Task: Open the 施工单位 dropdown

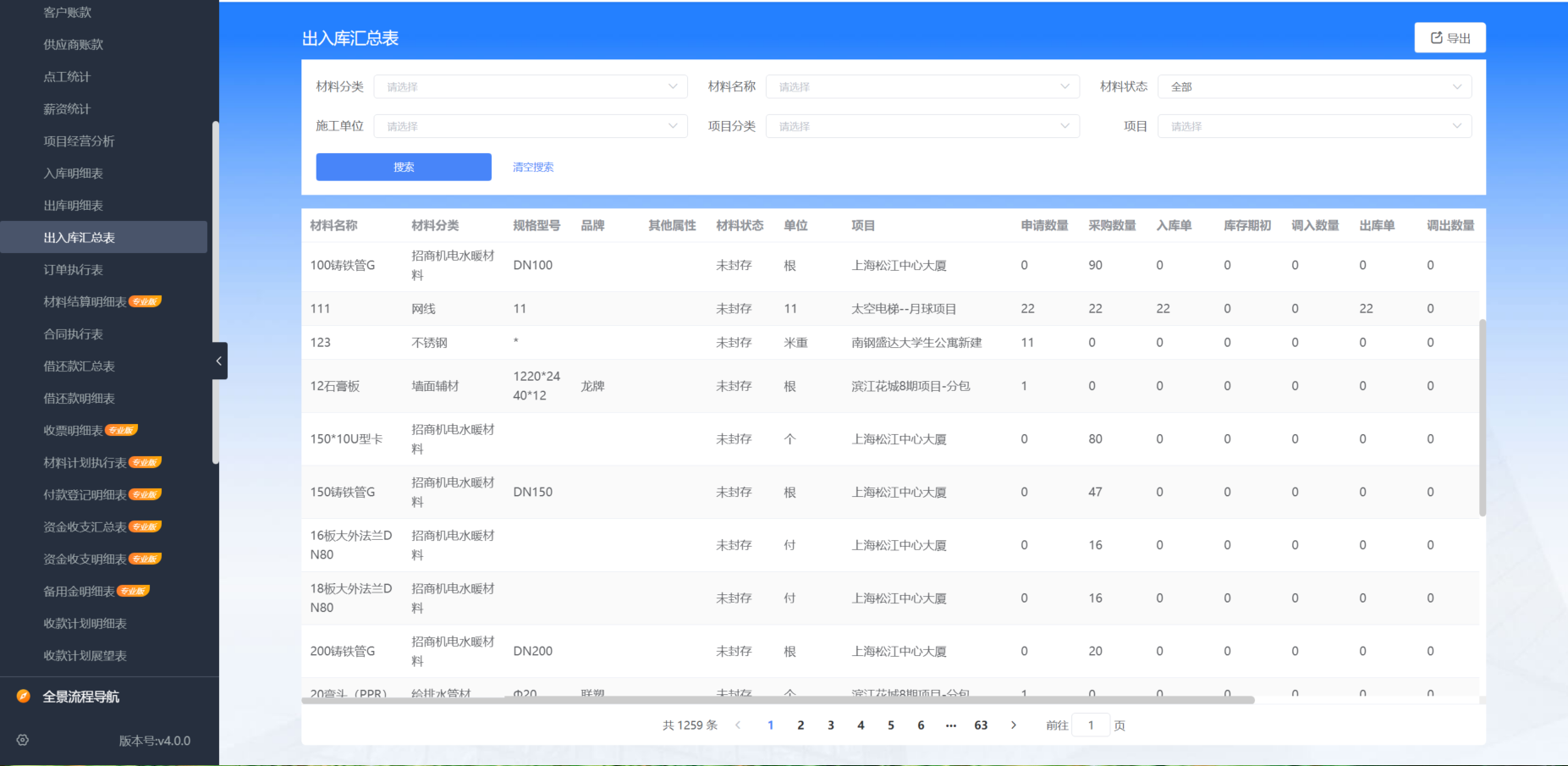Action: pos(531,125)
